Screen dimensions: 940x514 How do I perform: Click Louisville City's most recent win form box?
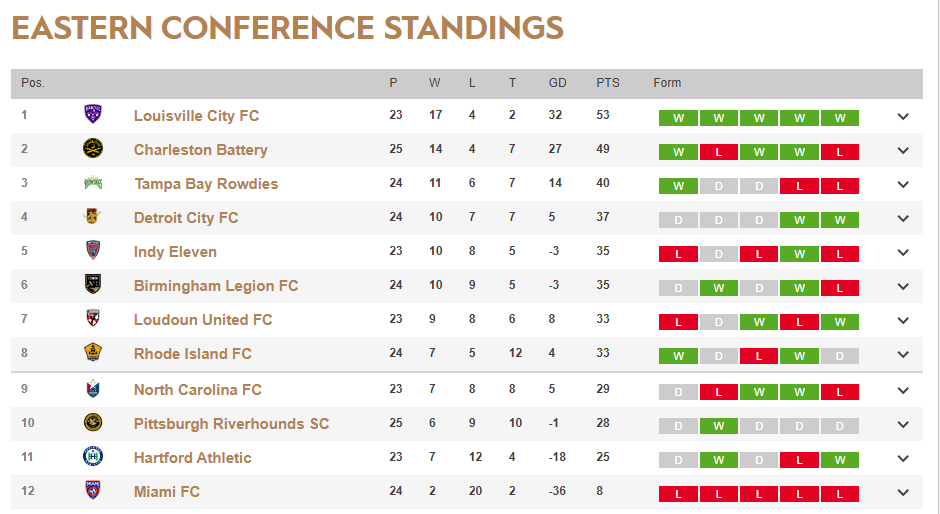point(839,118)
